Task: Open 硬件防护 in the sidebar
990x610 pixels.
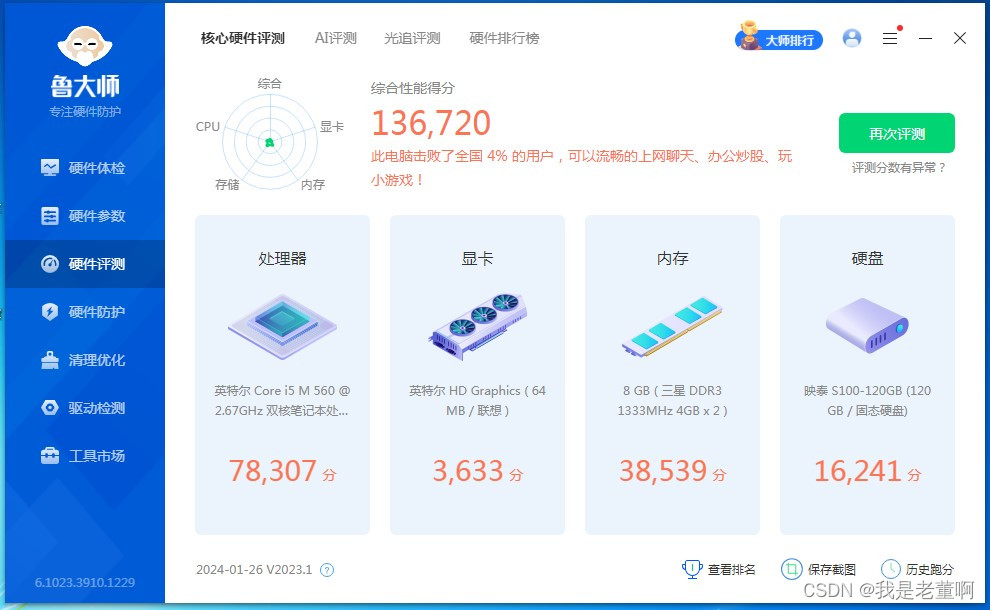Action: (x=84, y=312)
